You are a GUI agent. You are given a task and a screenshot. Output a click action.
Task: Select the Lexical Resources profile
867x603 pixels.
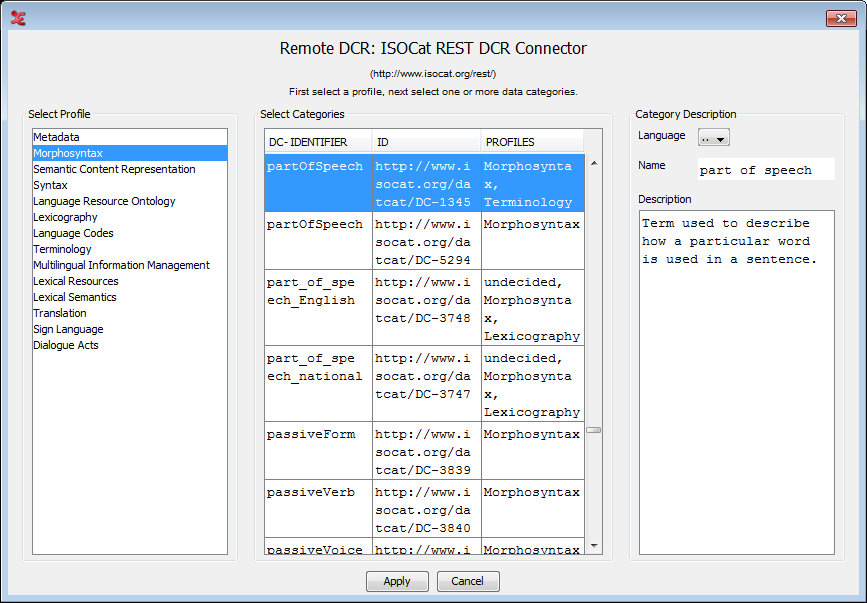(129, 281)
